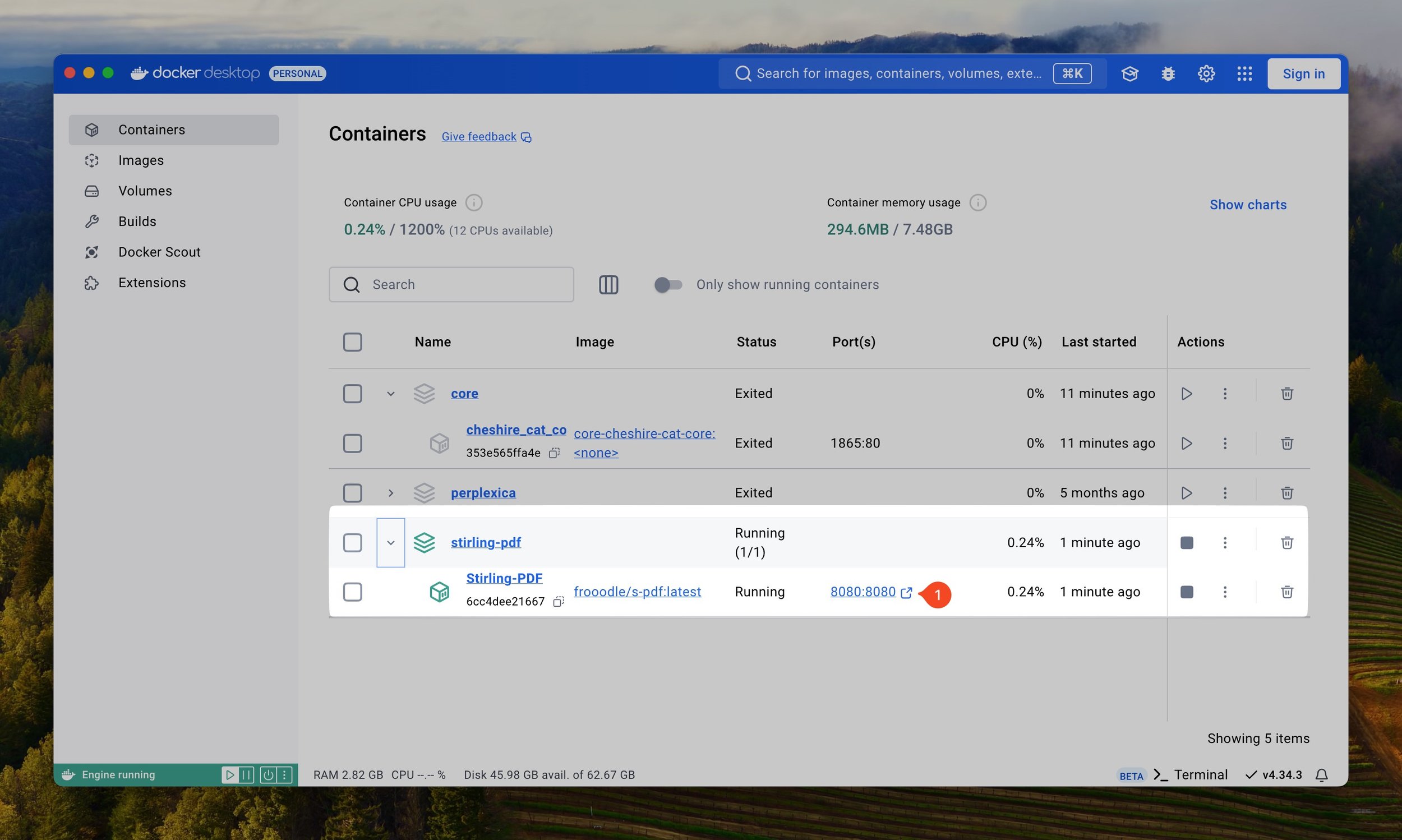Collapse the stirling-pdf stack chevron

(x=390, y=543)
